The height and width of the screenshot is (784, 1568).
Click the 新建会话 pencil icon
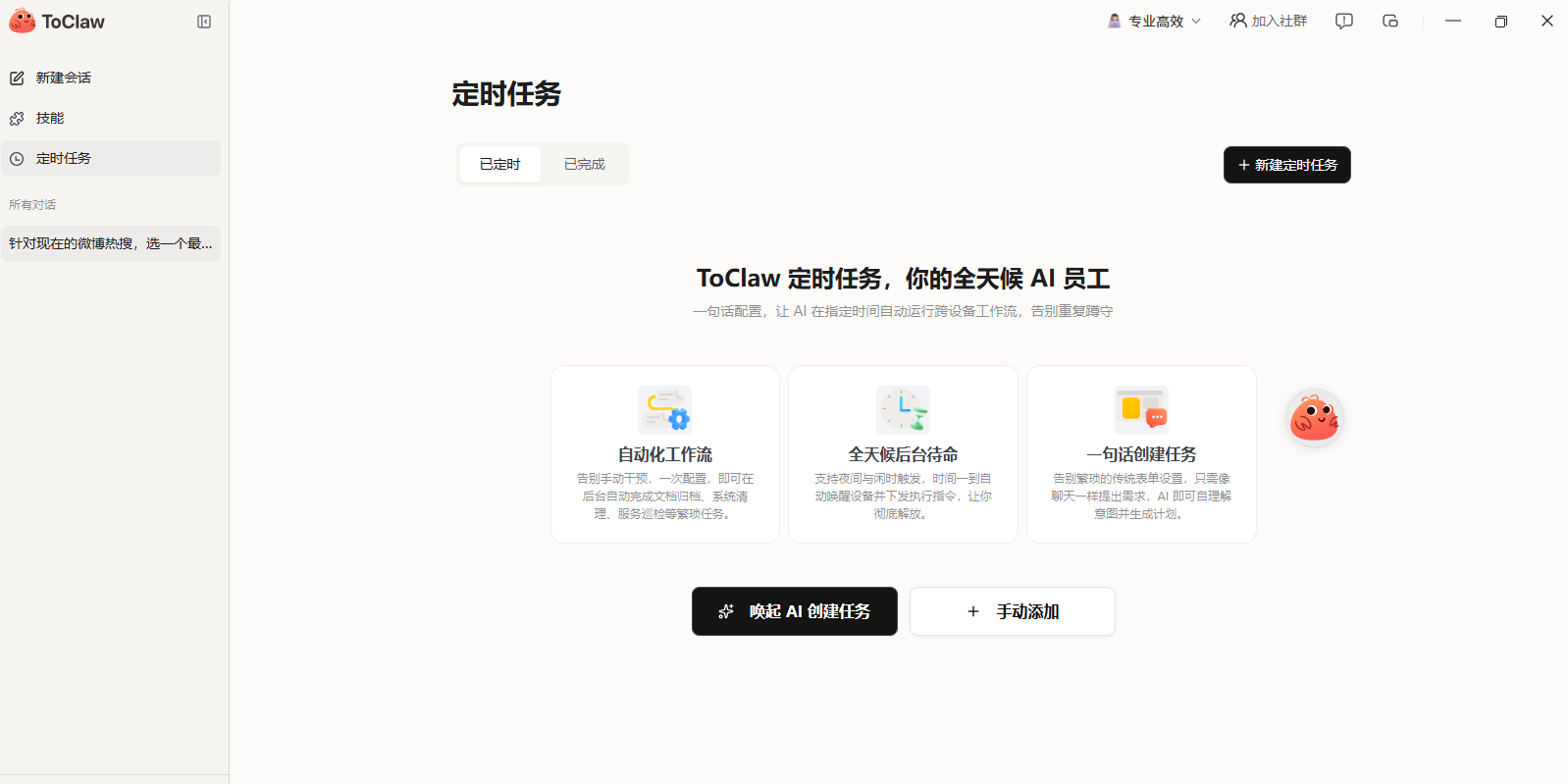tap(17, 78)
